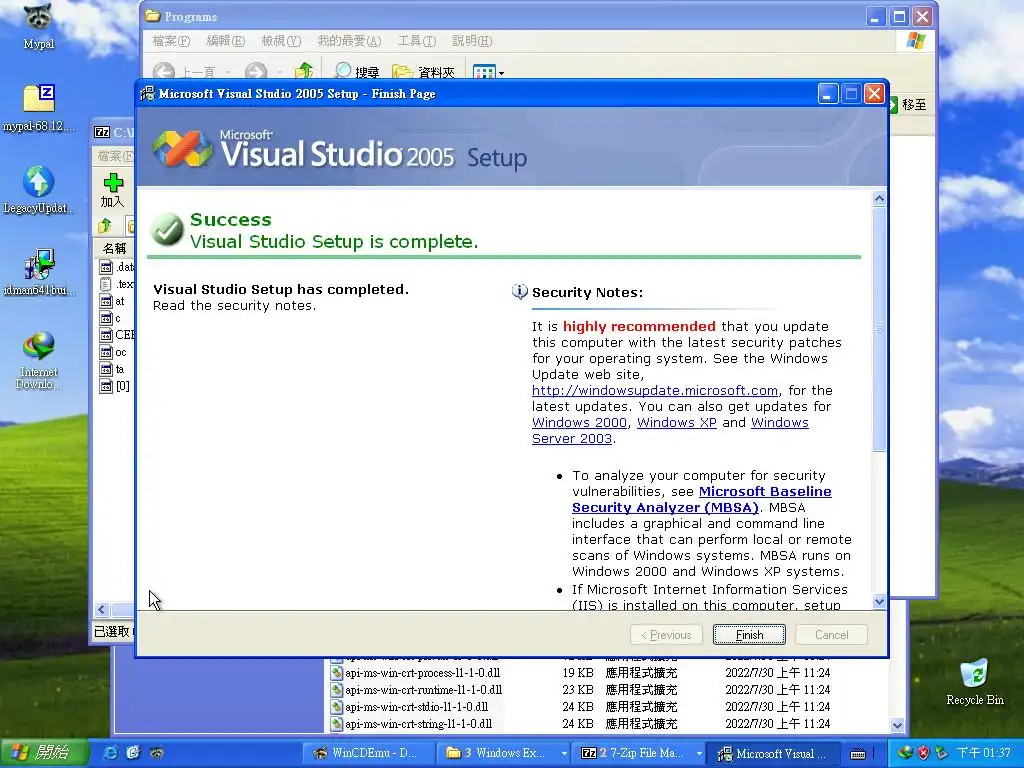Open 檢視 menu in Programs window
Image resolution: width=1024 pixels, height=768 pixels.
[x=281, y=41]
